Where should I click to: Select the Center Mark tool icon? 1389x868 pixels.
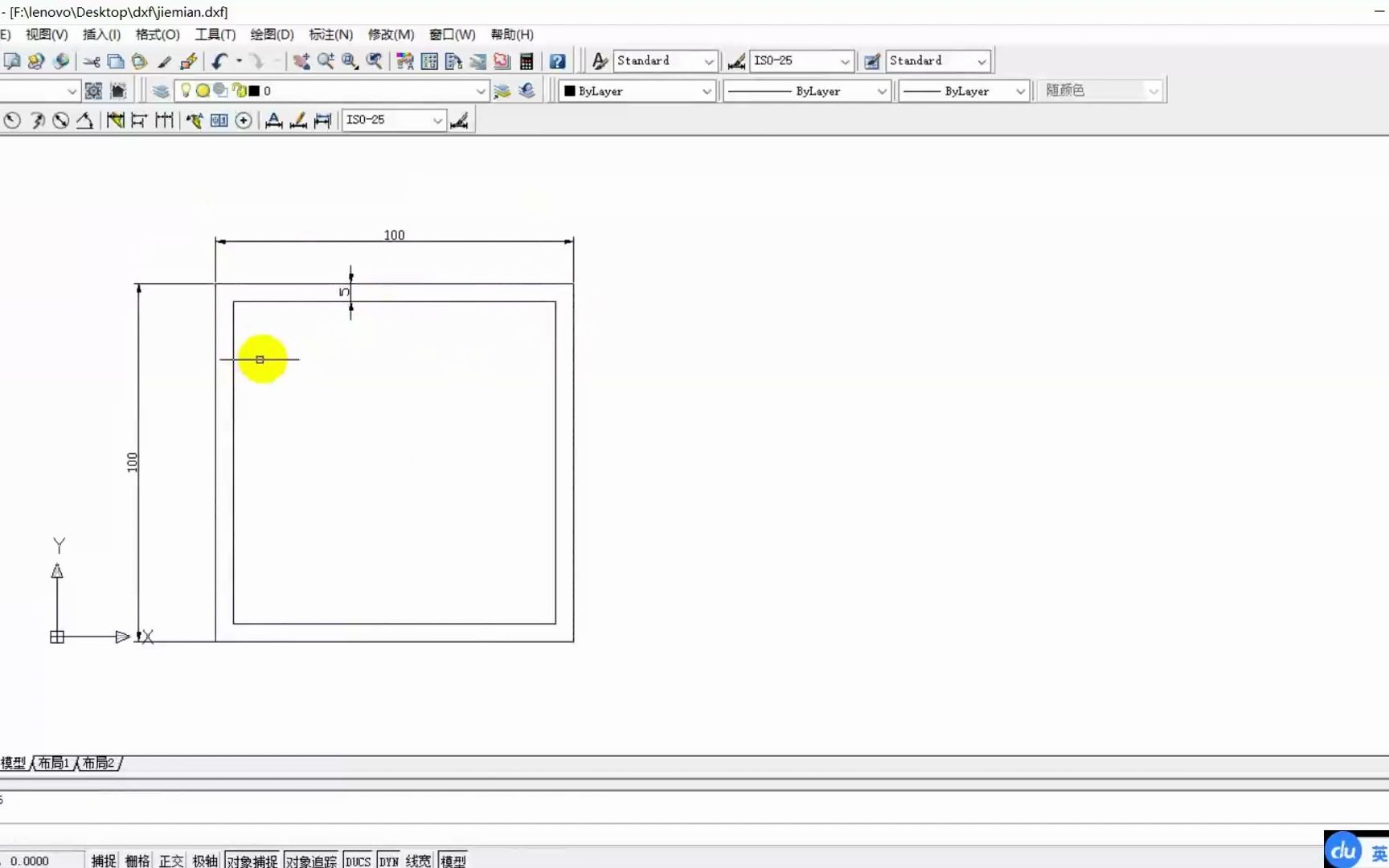(243, 121)
